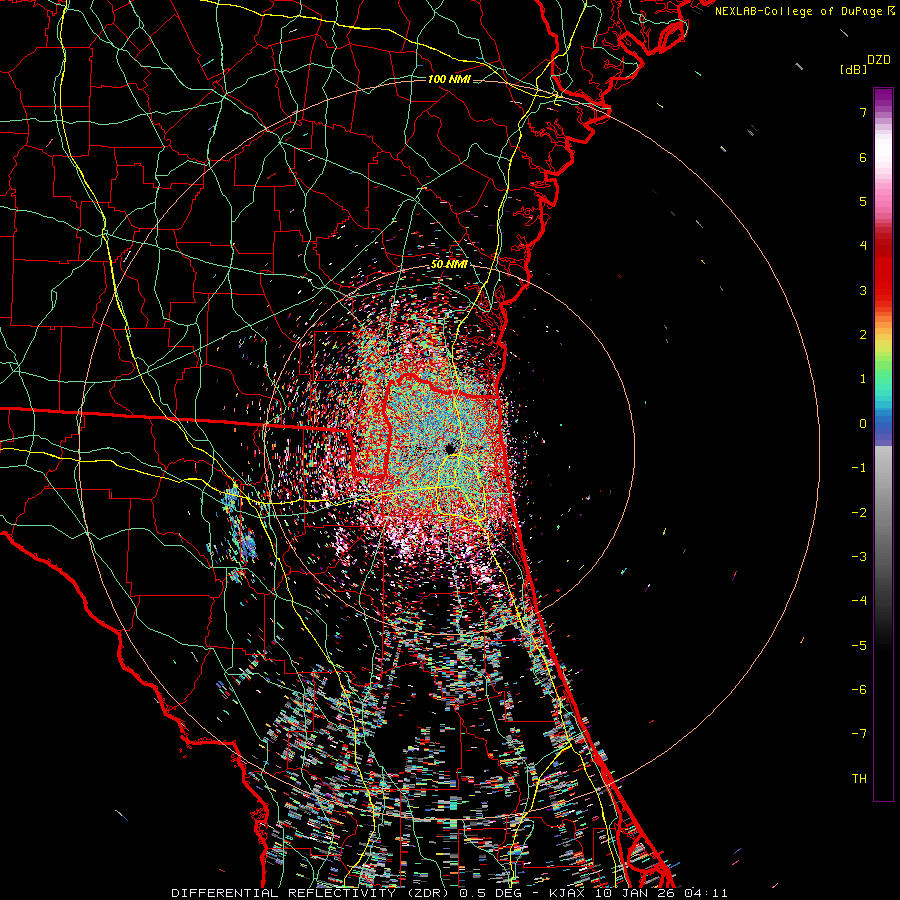Click the 4 value on color scale

coord(863,246)
